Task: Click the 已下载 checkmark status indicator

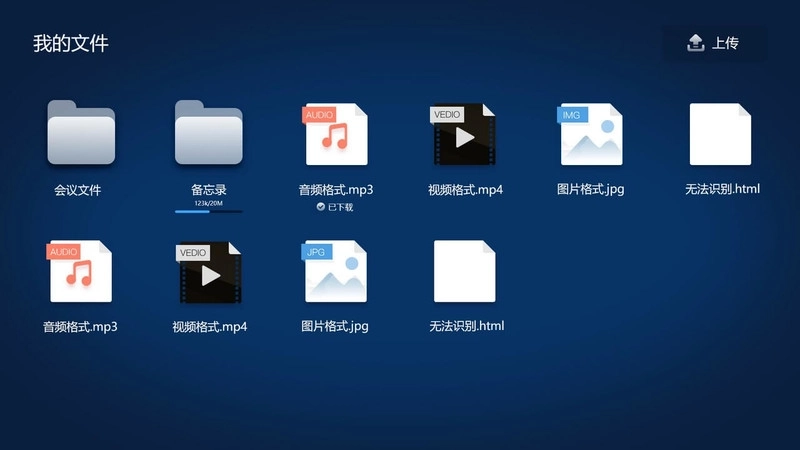Action: [x=321, y=207]
